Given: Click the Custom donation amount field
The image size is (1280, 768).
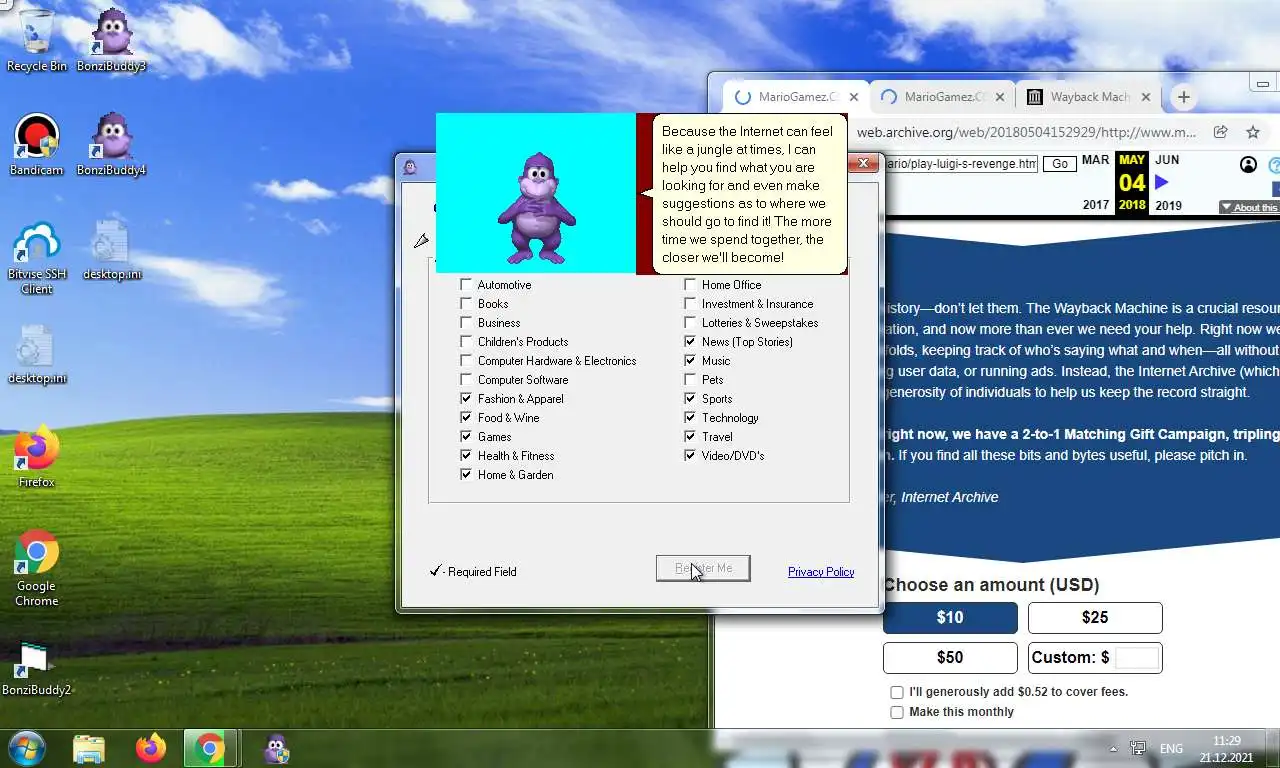Looking at the screenshot, I should (1137, 658).
